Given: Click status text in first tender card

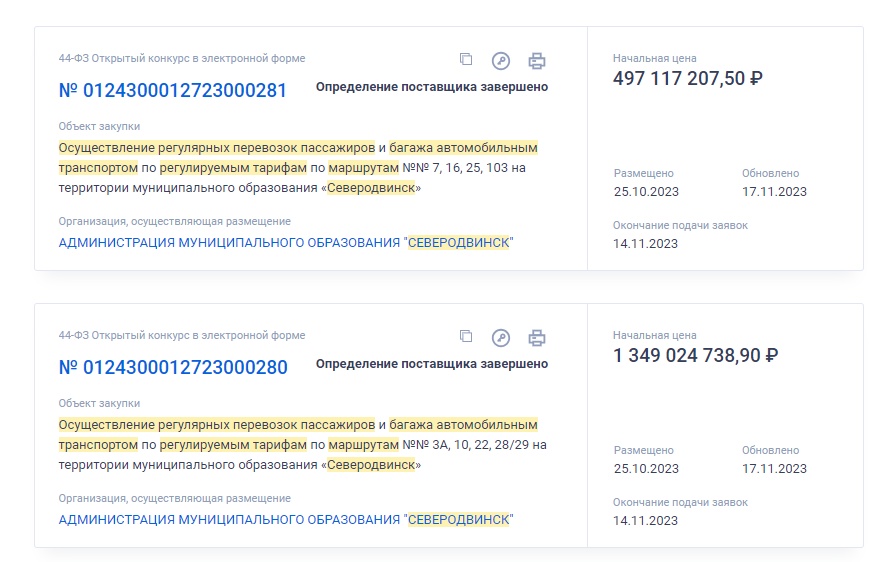Looking at the screenshot, I should pyautogui.click(x=432, y=87).
